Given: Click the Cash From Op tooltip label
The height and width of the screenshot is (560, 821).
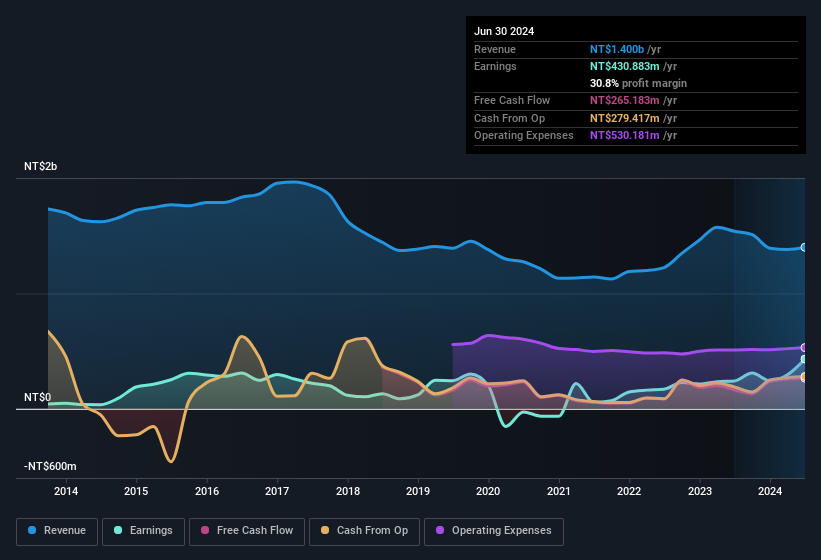Looking at the screenshot, I should [509, 118].
